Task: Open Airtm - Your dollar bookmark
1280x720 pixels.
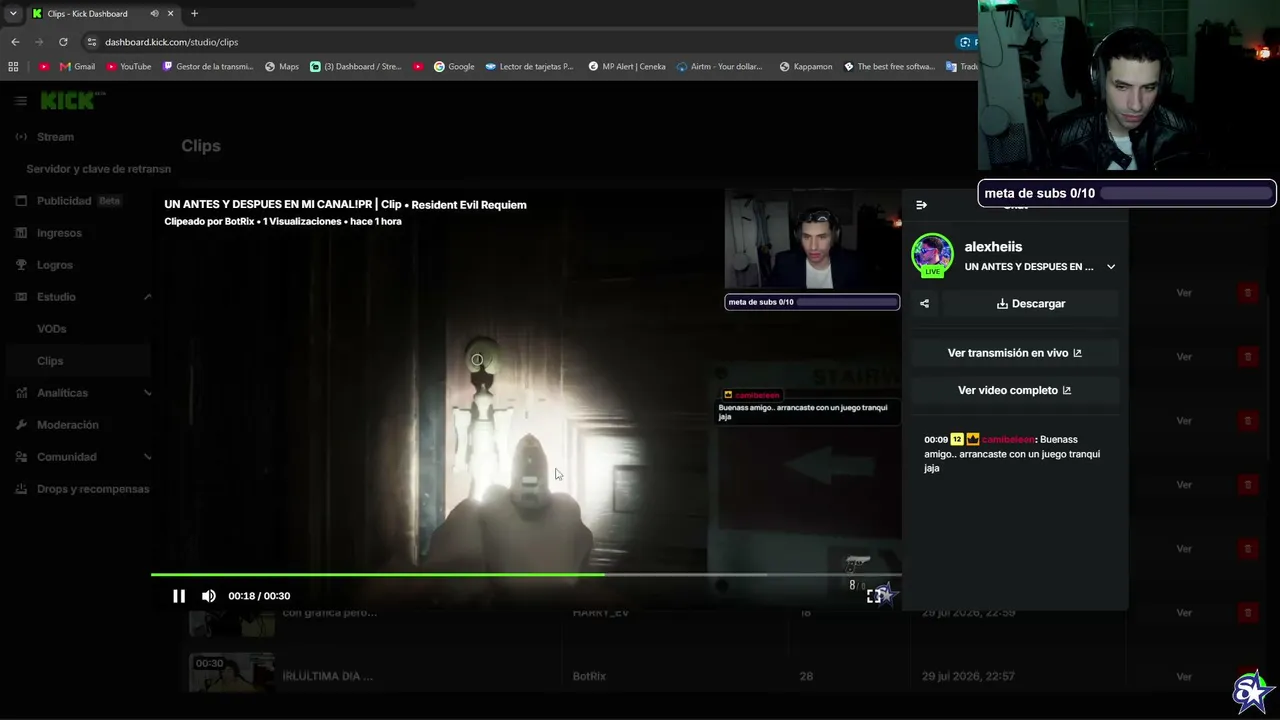Action: pyautogui.click(x=720, y=67)
